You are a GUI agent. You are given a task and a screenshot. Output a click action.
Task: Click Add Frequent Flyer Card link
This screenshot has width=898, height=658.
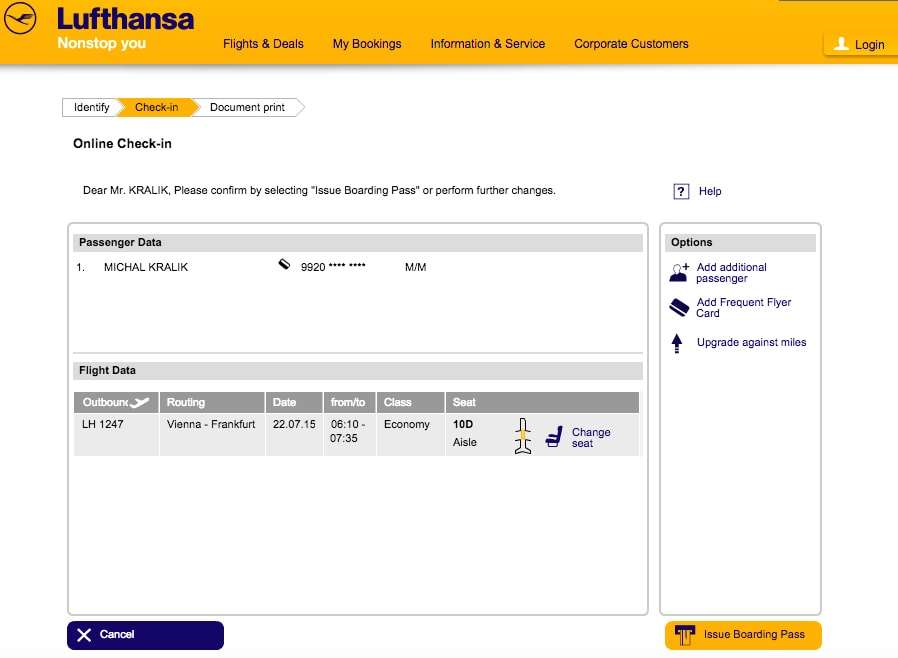pos(743,308)
